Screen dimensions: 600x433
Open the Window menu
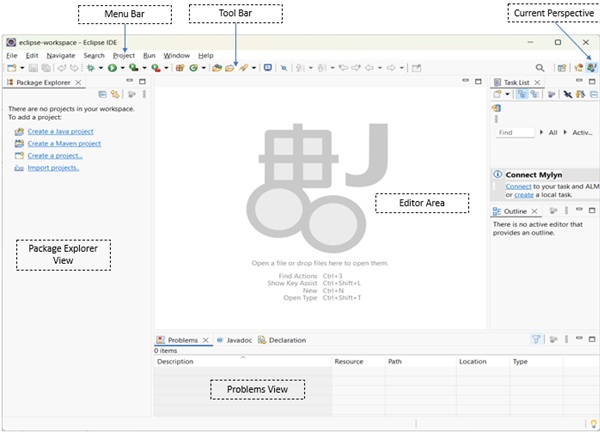[x=176, y=55]
